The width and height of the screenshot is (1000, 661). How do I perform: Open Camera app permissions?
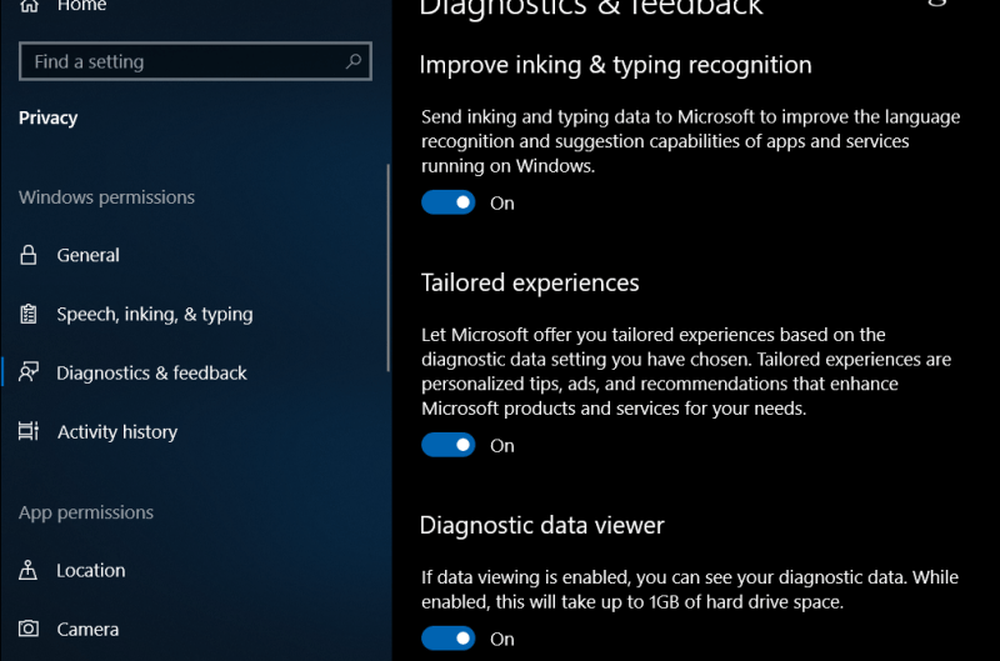pyautogui.click(x=88, y=629)
